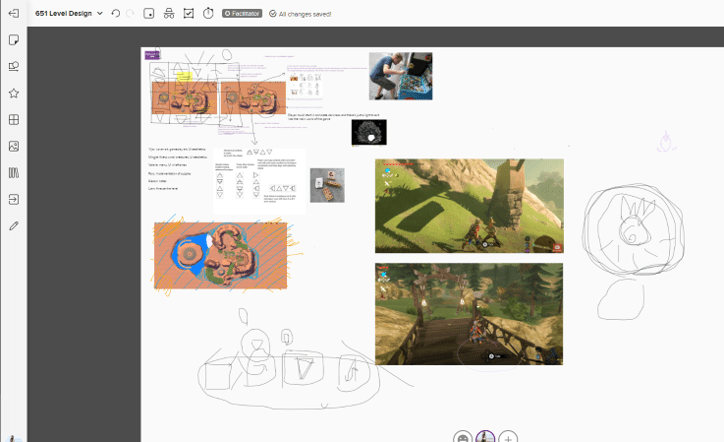Select the blue-painted island map image
This screenshot has height=442, width=724.
(220, 256)
